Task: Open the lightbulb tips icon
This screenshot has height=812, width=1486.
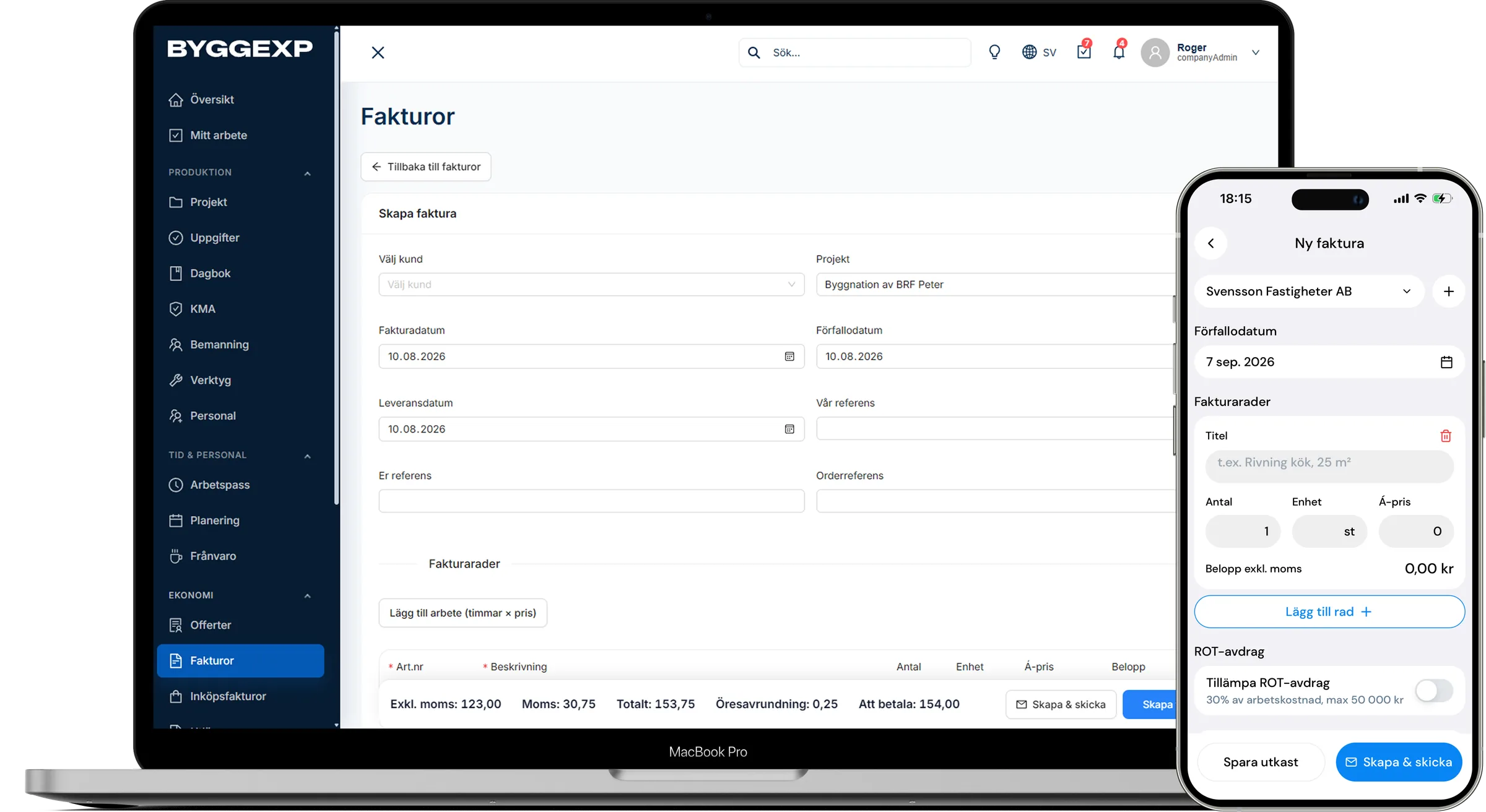Action: 994,52
